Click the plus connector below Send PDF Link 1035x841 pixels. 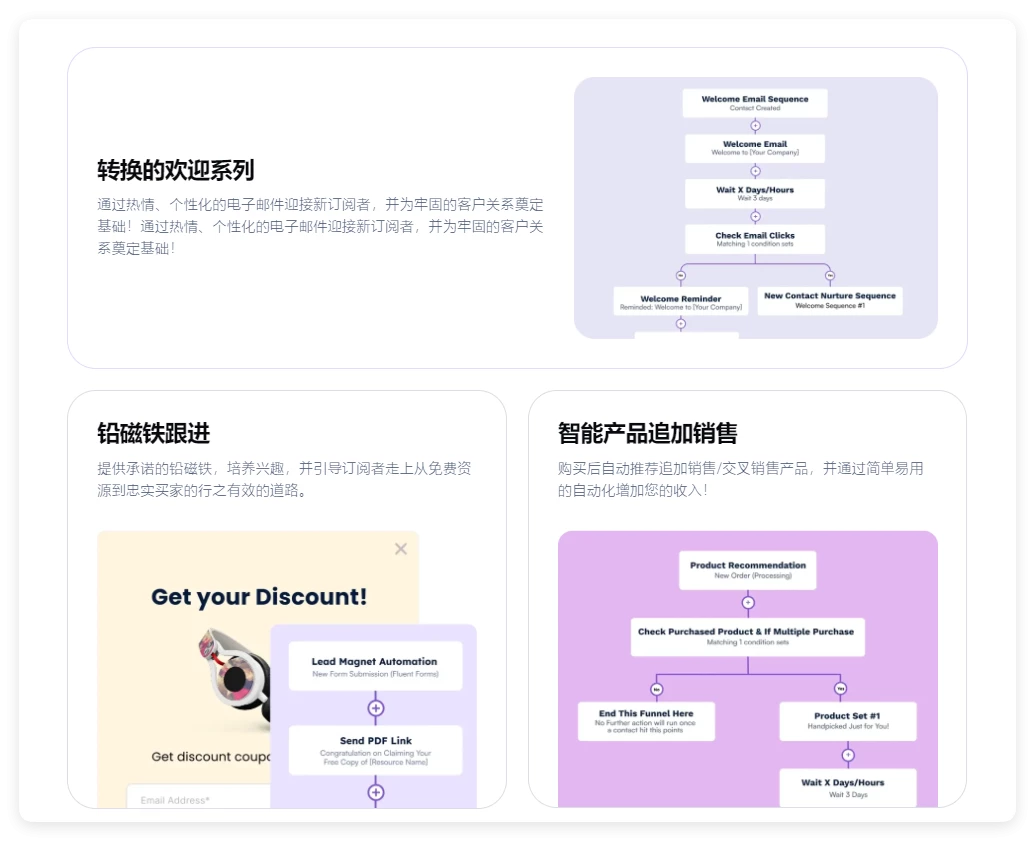374,791
